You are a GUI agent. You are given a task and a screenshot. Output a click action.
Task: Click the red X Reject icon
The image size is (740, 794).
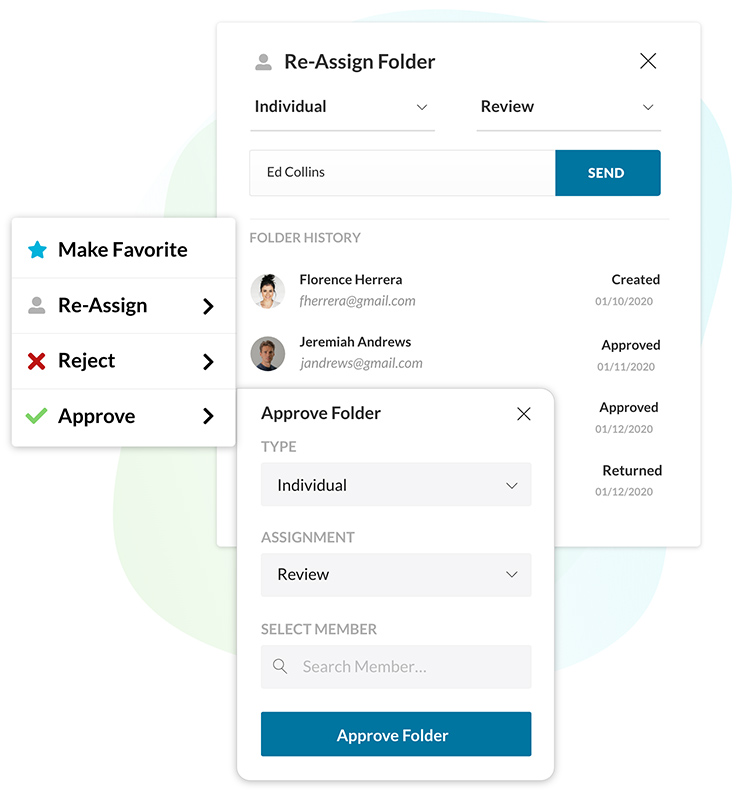37,361
